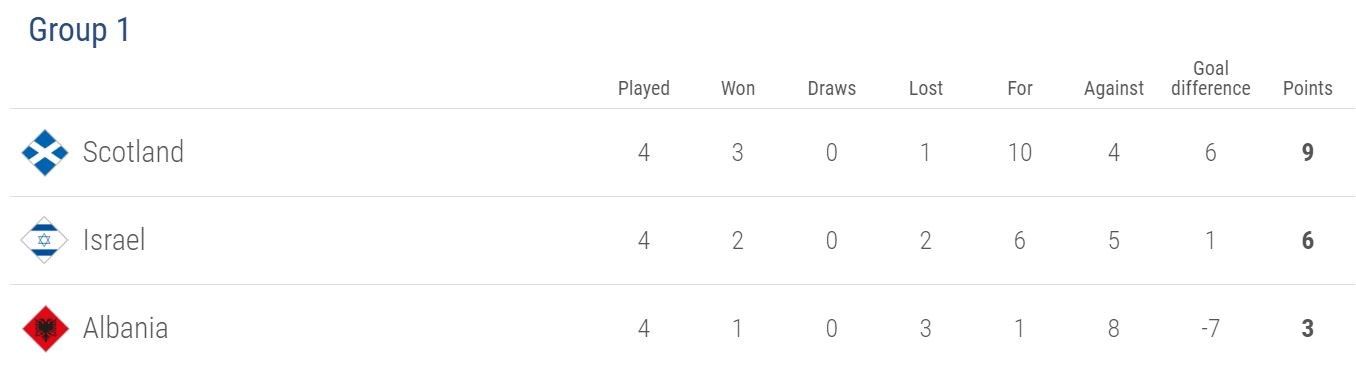The image size is (1356, 365).
Task: Open the Albania team link
Action: click(125, 328)
